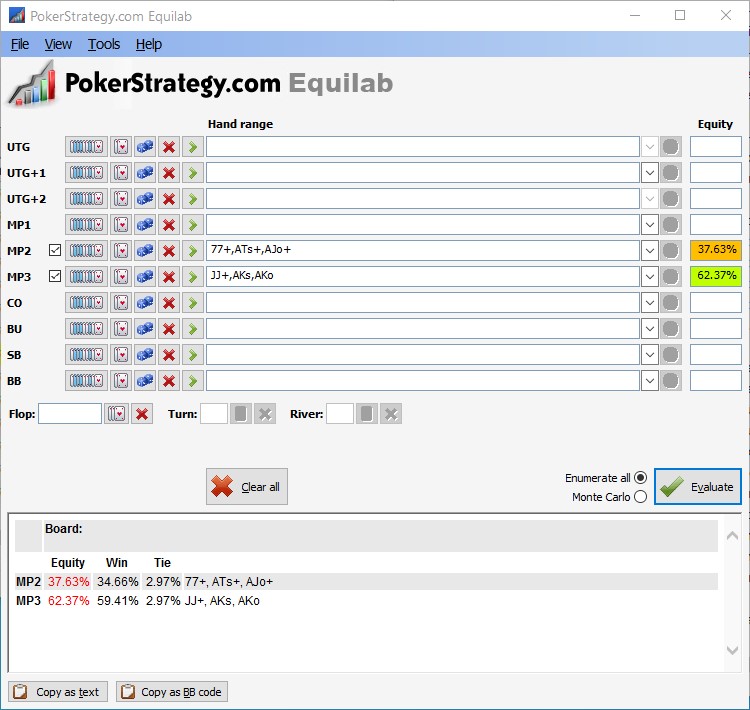
Task: Click the River input field
Action: (x=340, y=414)
